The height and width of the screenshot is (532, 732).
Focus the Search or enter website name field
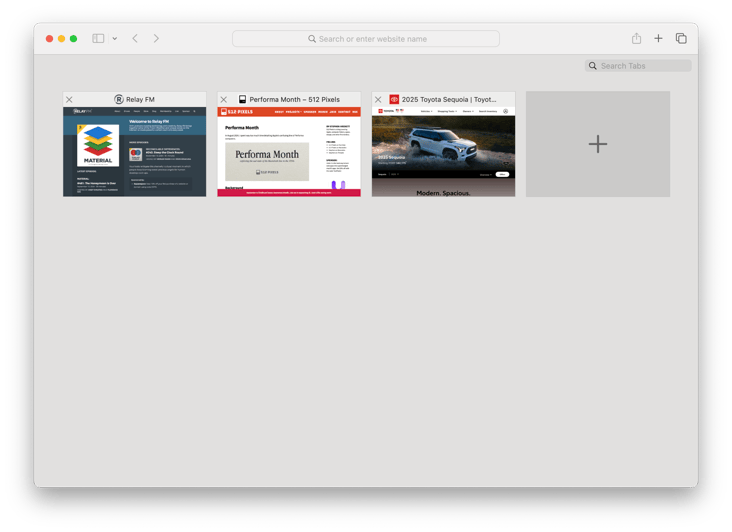[366, 39]
